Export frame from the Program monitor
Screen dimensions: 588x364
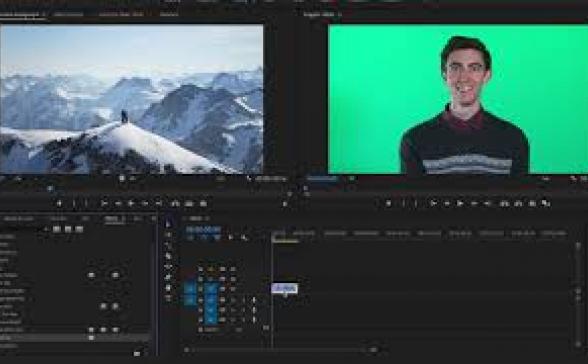pyautogui.click(x=532, y=204)
